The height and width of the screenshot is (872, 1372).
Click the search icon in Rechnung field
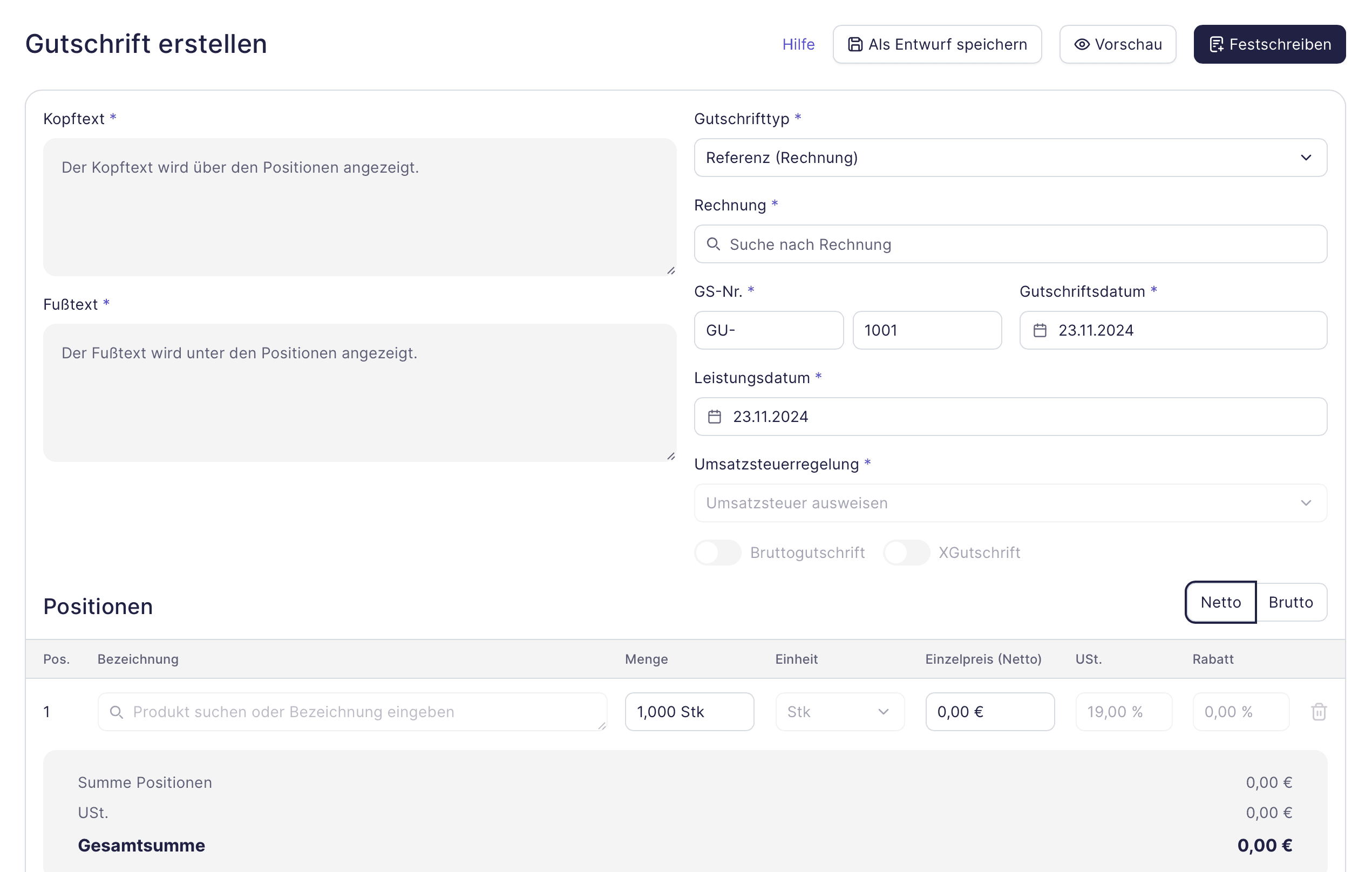(713, 244)
